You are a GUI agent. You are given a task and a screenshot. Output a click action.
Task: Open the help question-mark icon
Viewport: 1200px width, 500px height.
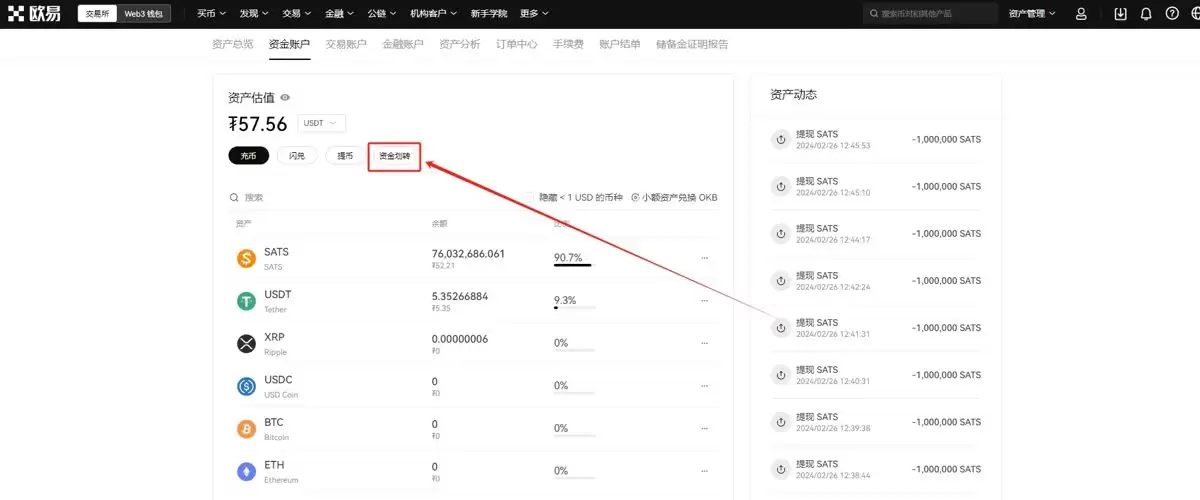pos(1172,14)
